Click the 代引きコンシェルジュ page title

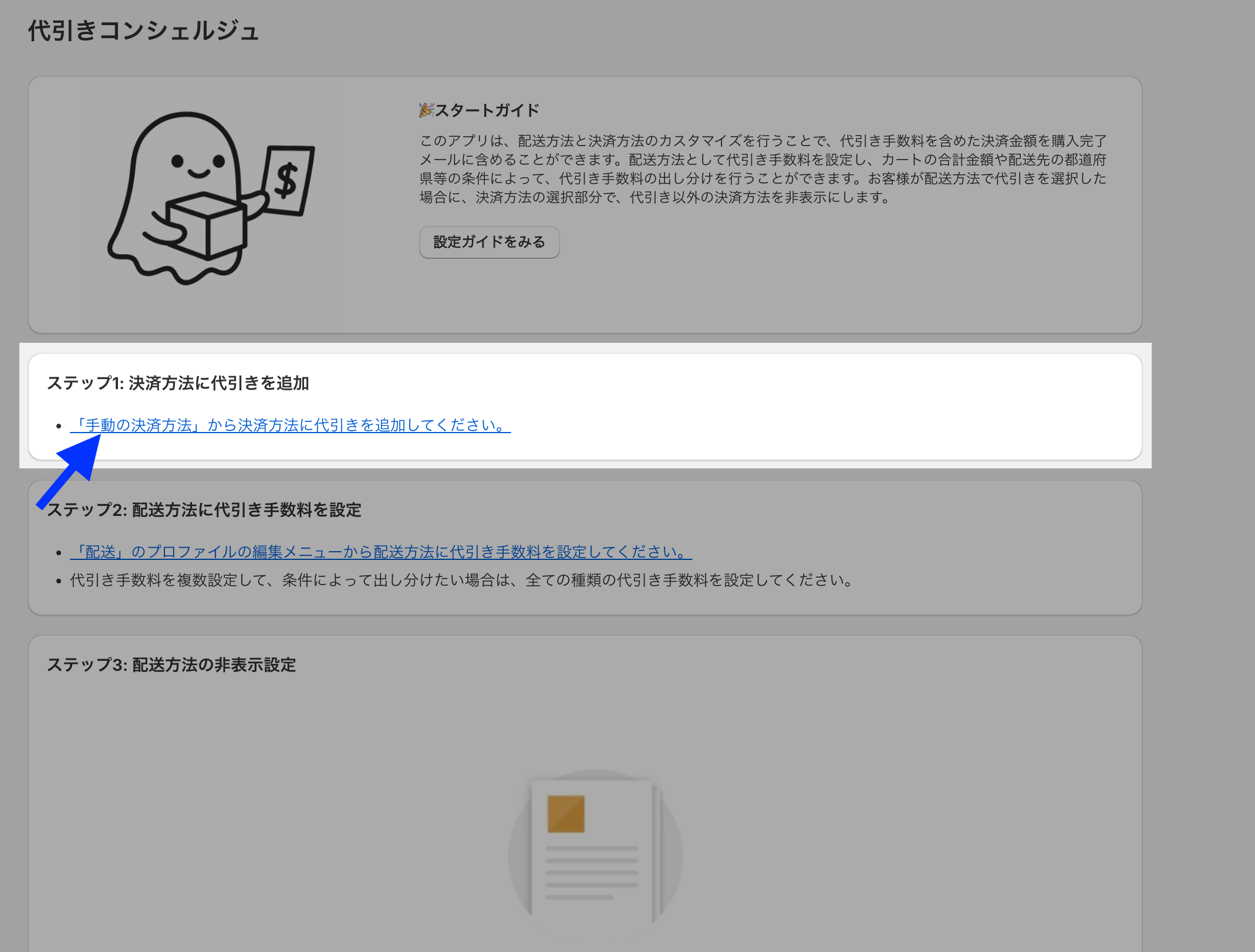[x=143, y=31]
